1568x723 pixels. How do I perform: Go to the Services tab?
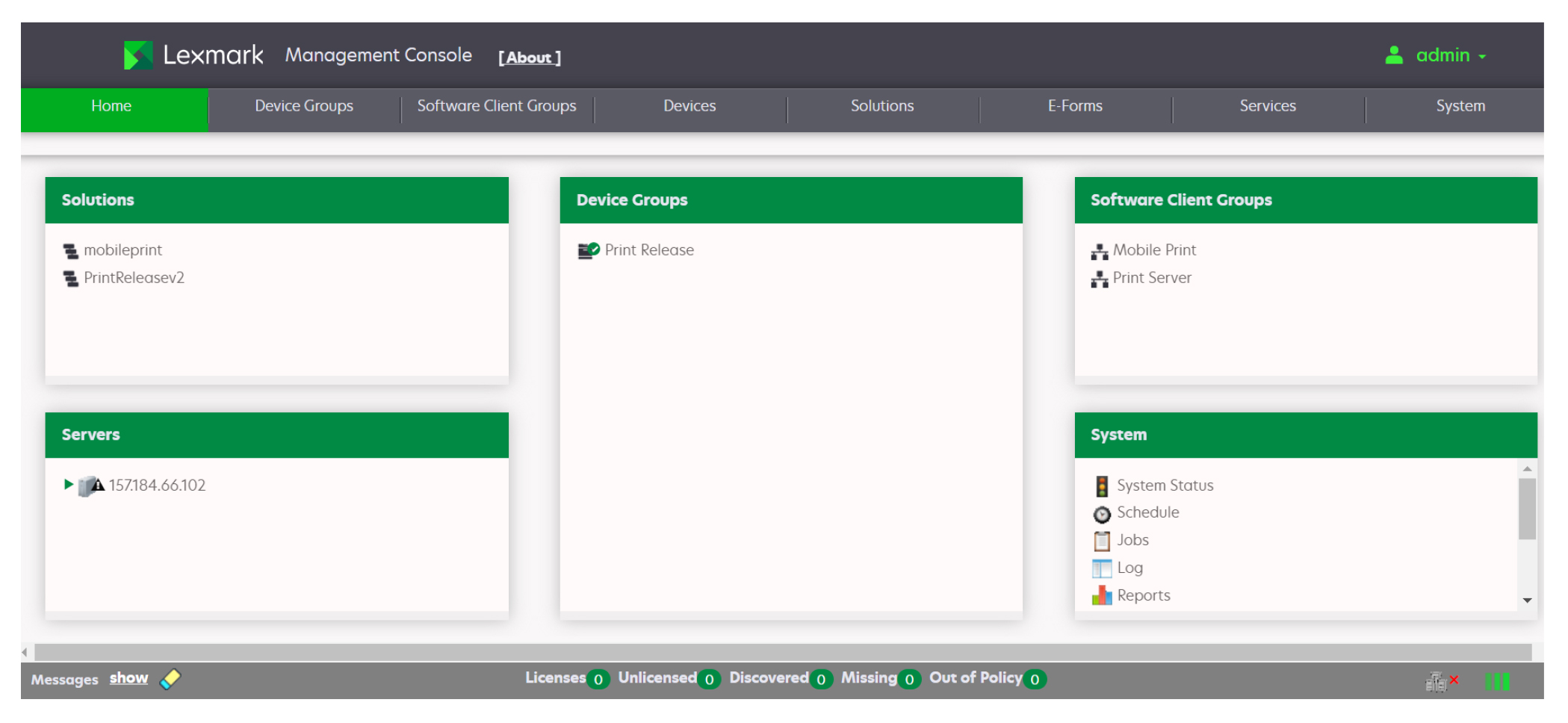pyautogui.click(x=1267, y=106)
